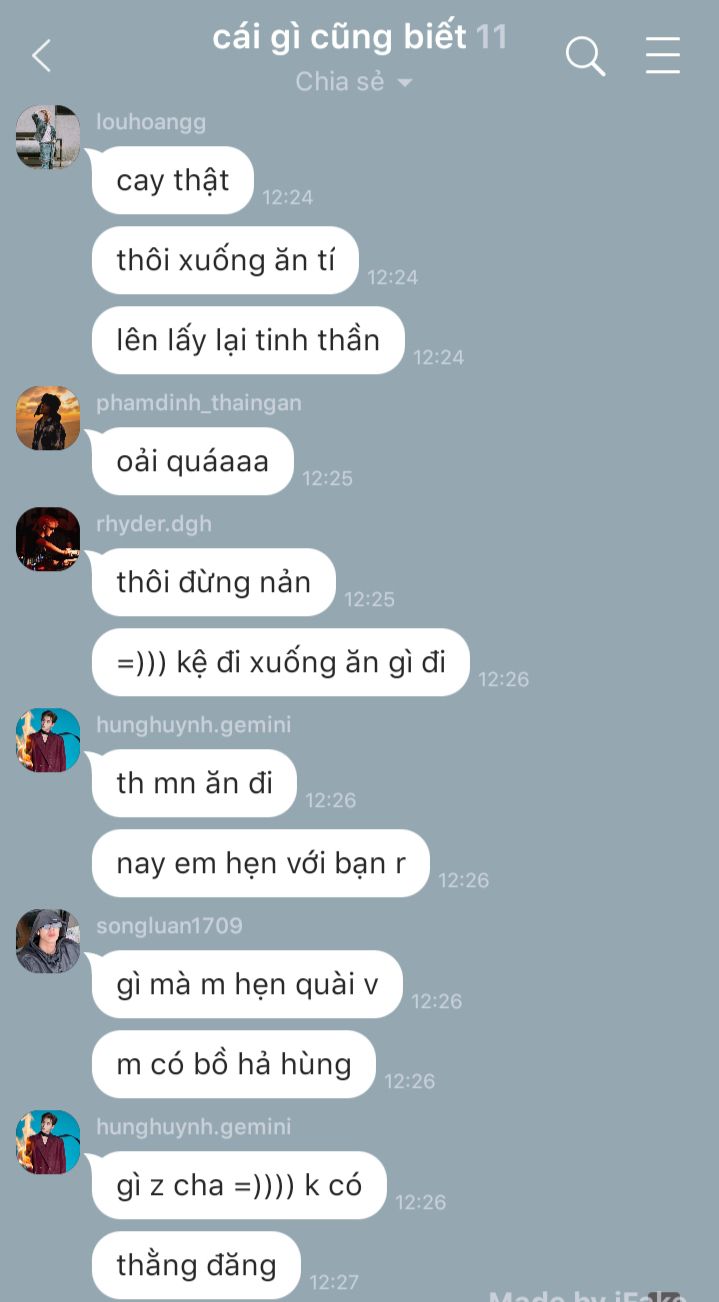
Task: Open the search magnifier icon
Action: [x=586, y=56]
